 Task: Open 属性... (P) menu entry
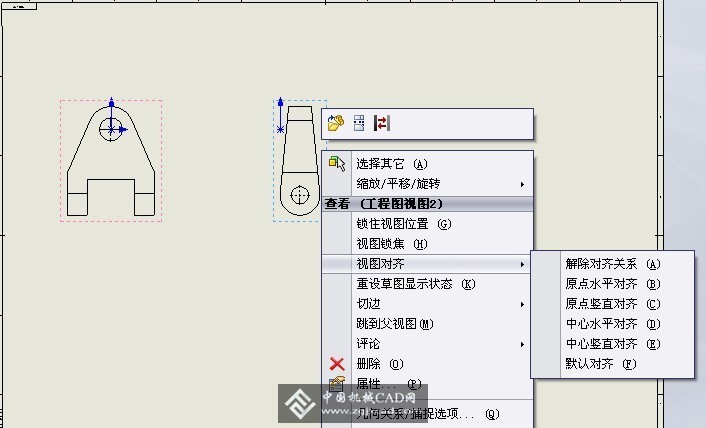point(428,383)
